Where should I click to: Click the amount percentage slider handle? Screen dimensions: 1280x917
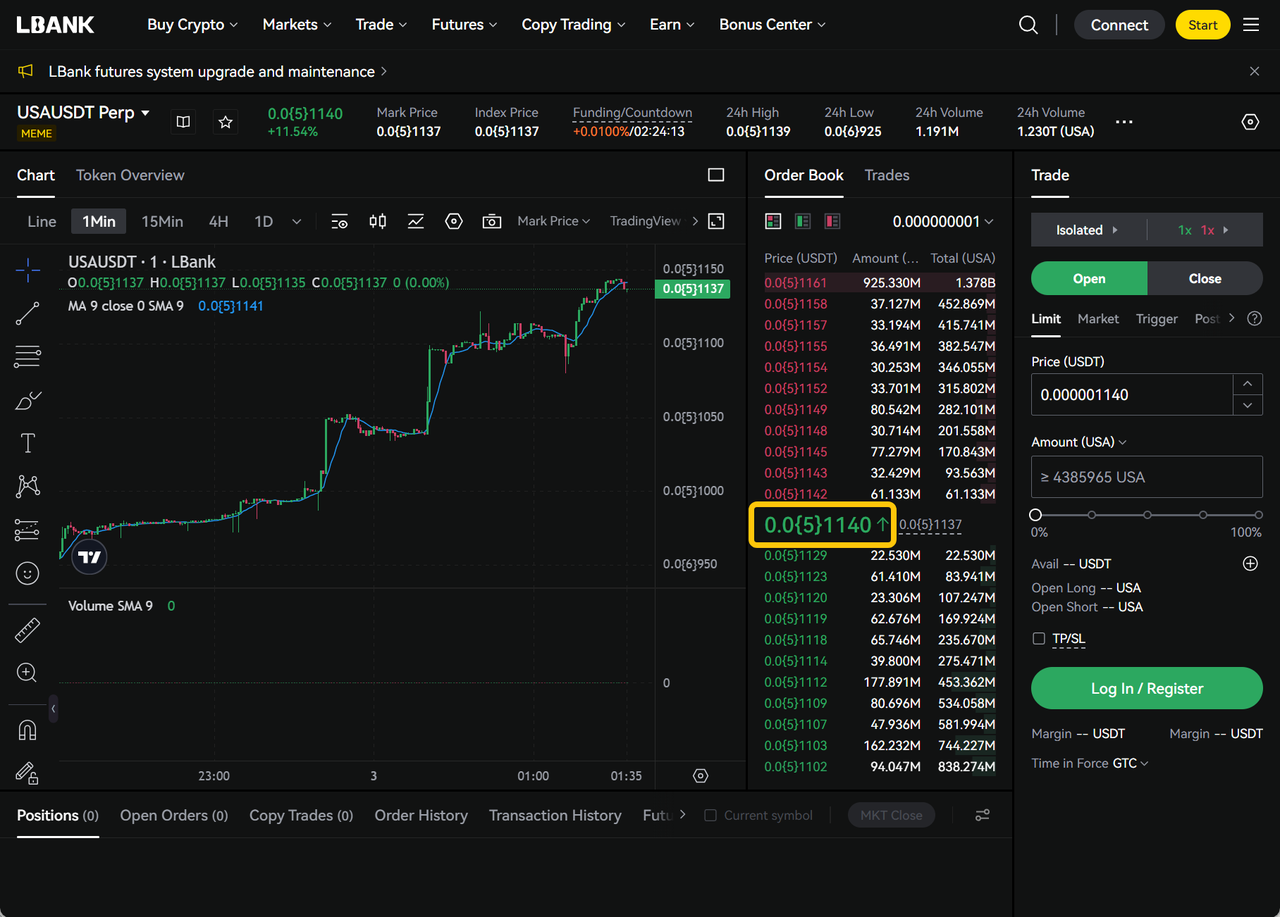click(1036, 515)
